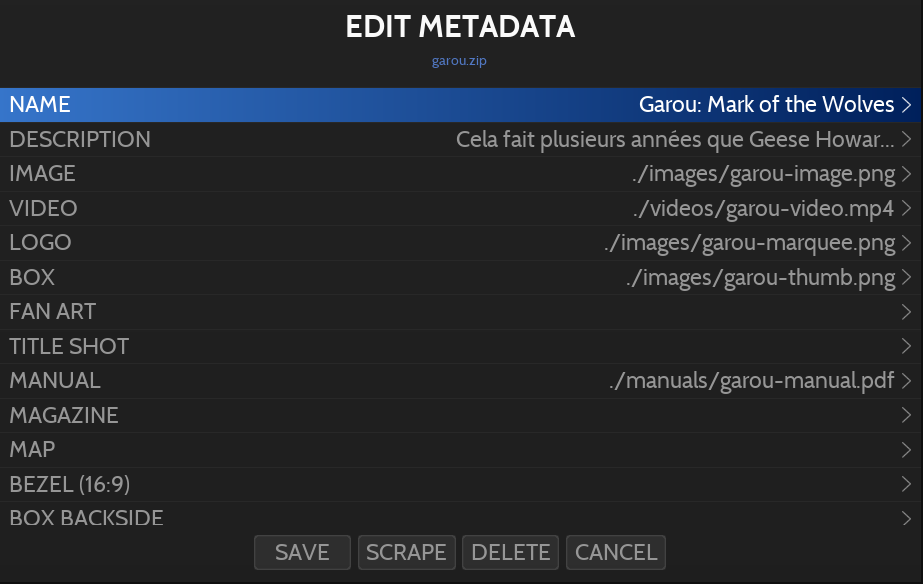Viewport: 923px width, 584px height.
Task: Click the MAP row arrow icon
Action: (x=906, y=450)
